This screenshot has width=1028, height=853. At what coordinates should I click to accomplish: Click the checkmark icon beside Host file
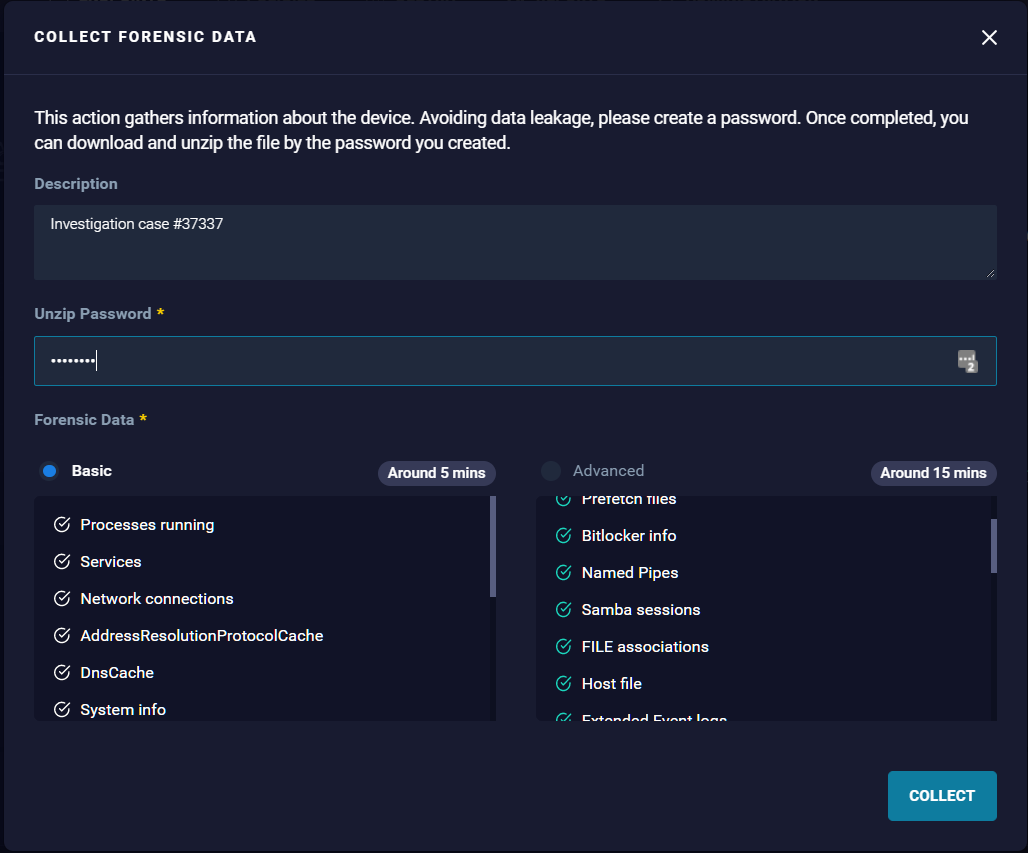pyautogui.click(x=562, y=683)
